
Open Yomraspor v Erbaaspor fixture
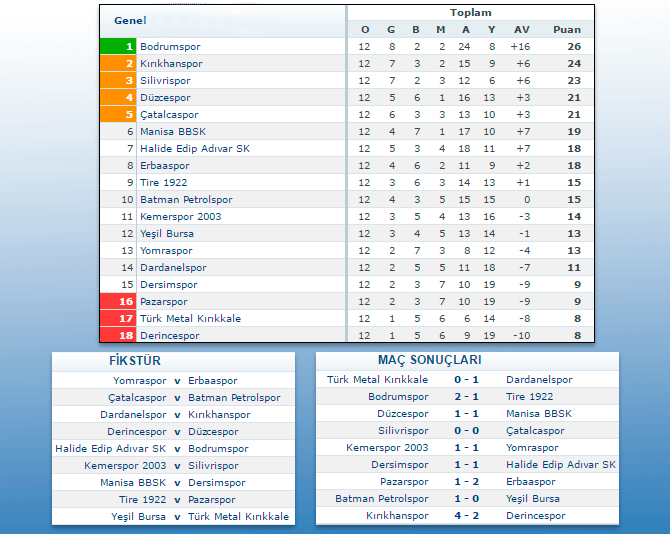coord(177,381)
